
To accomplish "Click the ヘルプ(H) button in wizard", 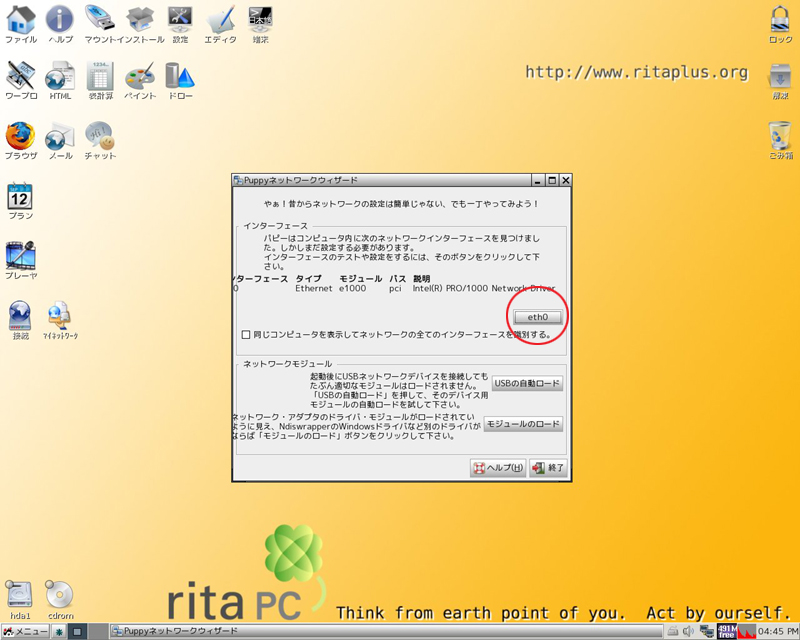I will pyautogui.click(x=498, y=468).
